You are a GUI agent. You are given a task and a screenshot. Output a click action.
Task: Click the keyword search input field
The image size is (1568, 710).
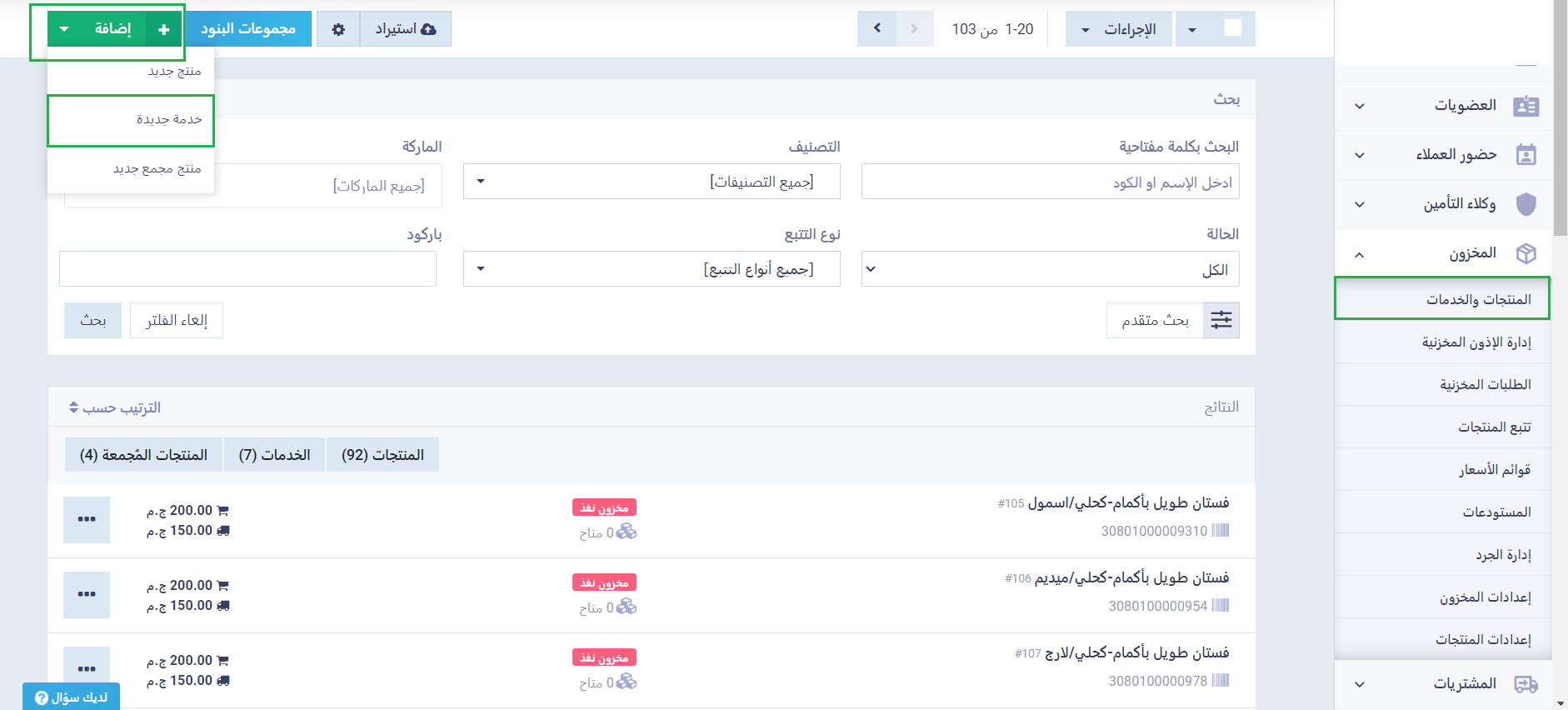[1050, 182]
